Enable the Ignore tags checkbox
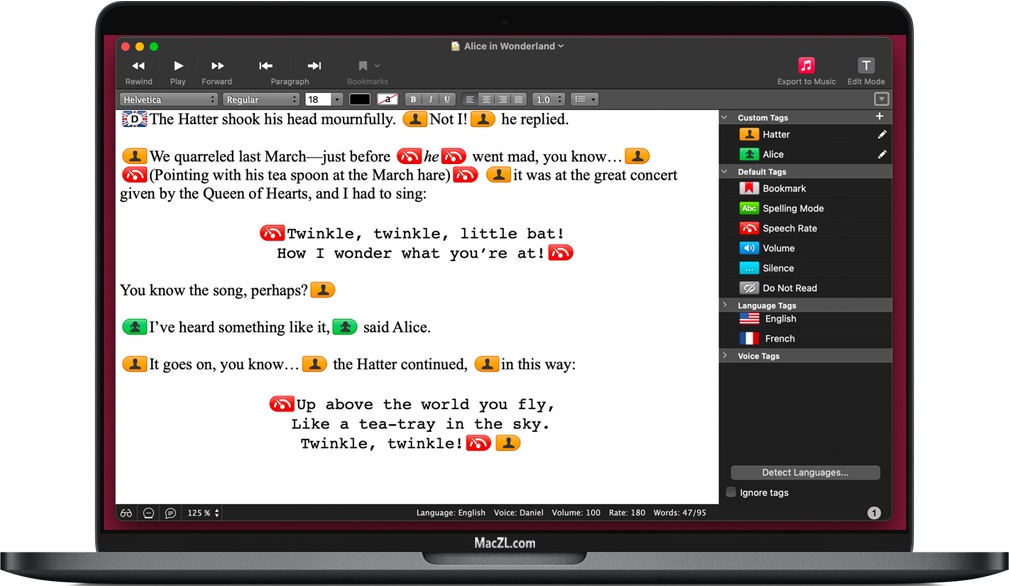Image resolution: width=1009 pixels, height=586 pixels. (x=730, y=492)
